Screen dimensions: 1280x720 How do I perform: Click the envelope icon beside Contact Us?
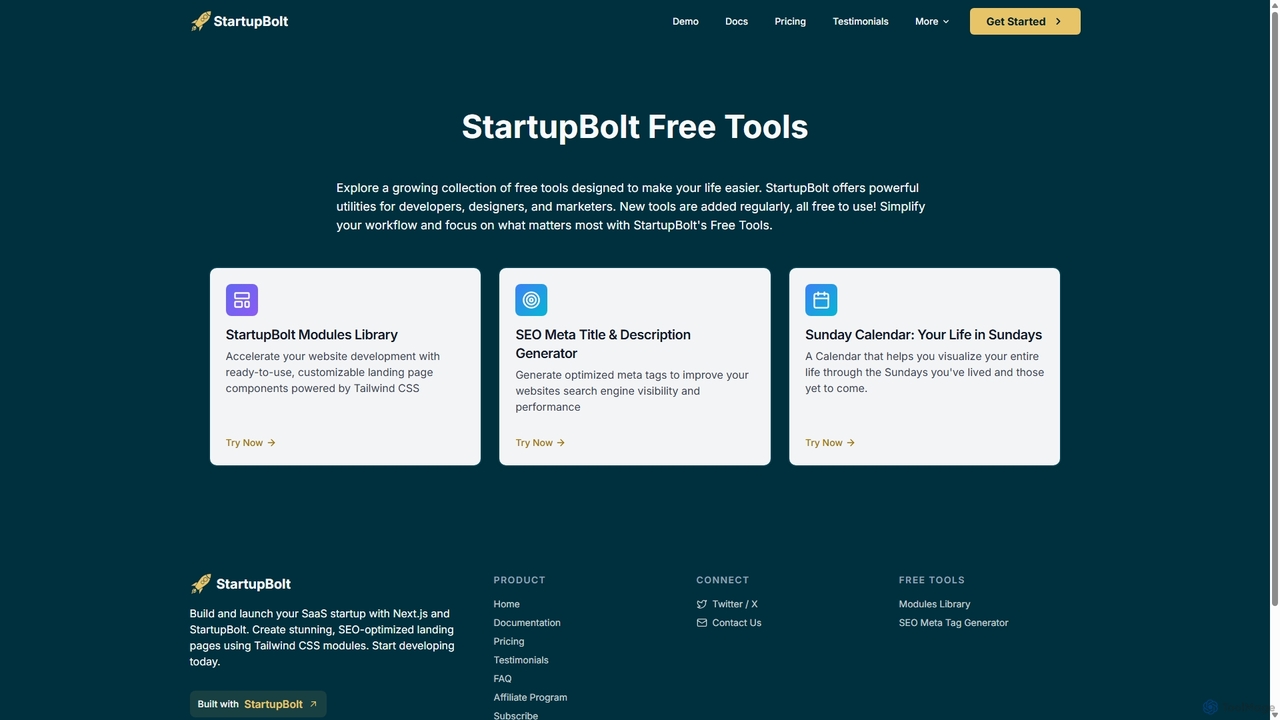coord(702,623)
